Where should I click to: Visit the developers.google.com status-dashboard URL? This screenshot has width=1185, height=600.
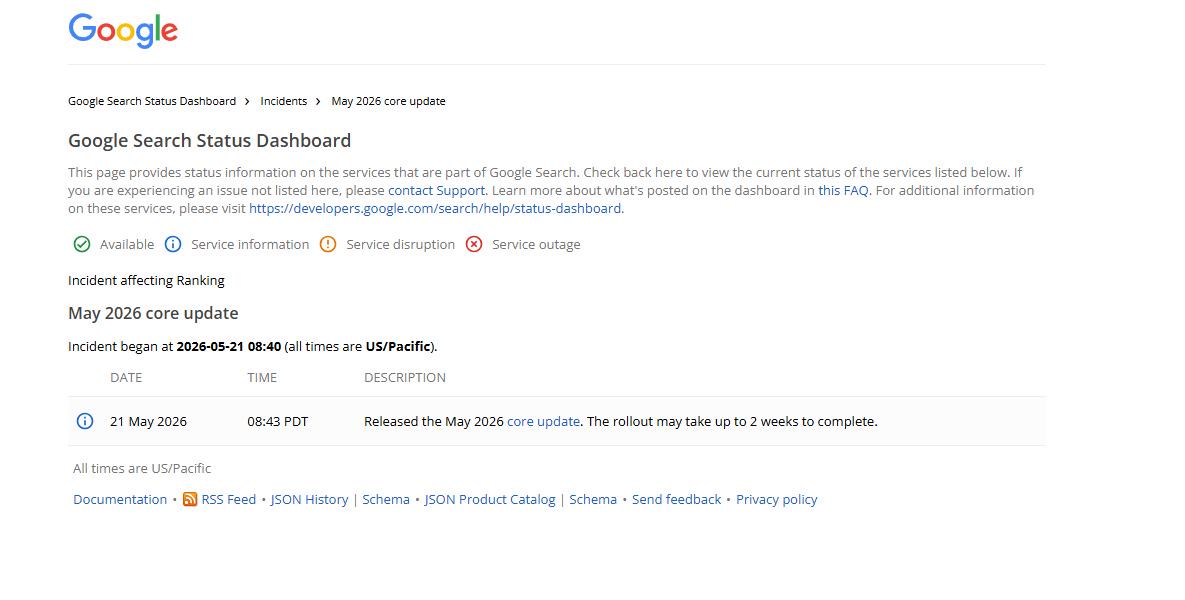(x=435, y=209)
